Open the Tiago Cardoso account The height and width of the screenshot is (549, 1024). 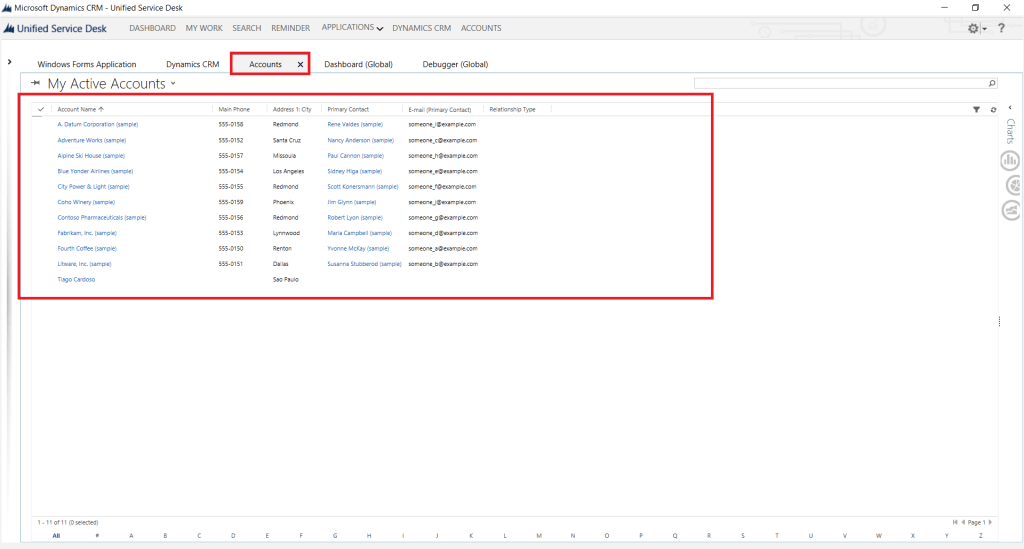tap(76, 279)
